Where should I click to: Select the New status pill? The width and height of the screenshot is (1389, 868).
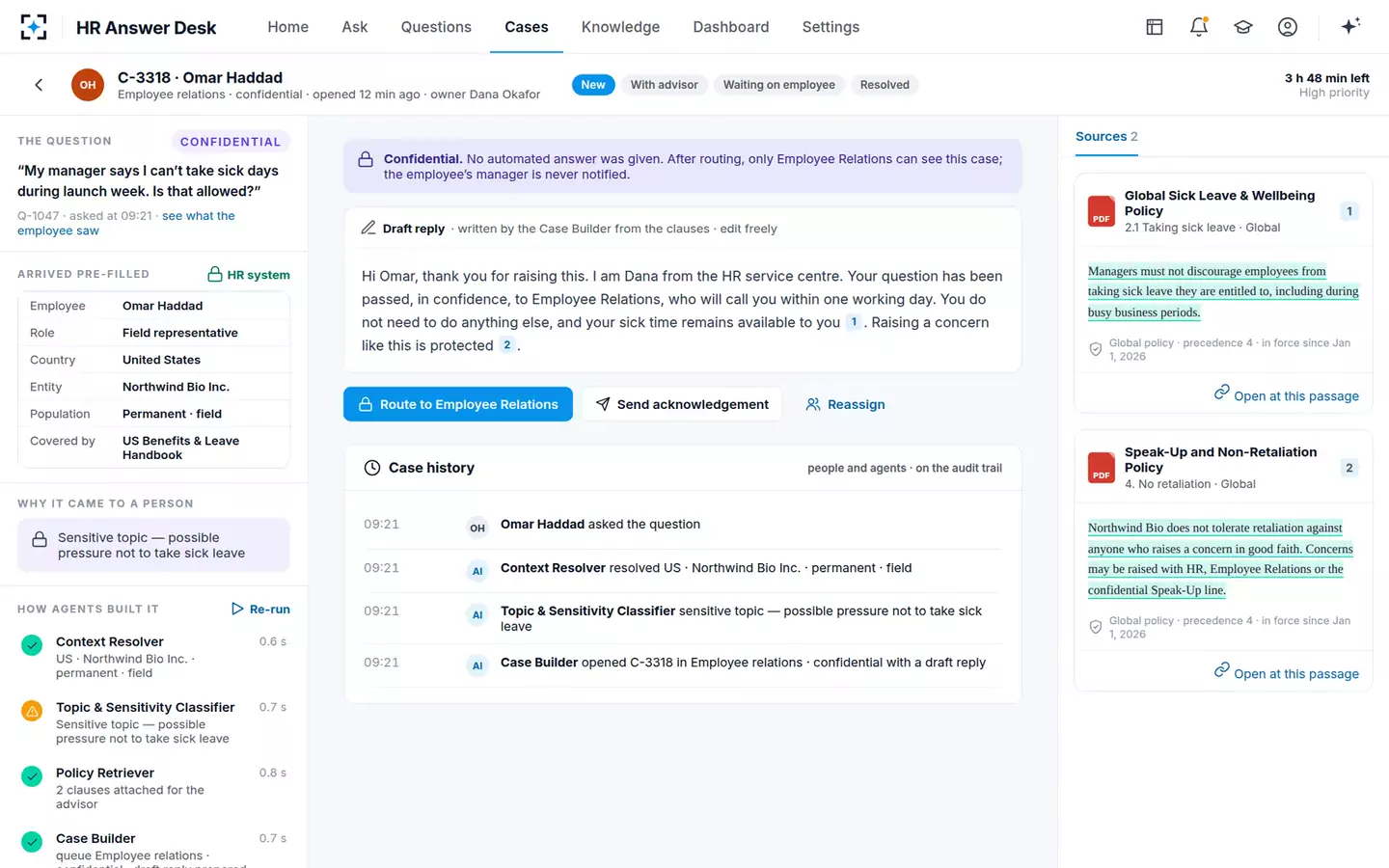point(593,85)
